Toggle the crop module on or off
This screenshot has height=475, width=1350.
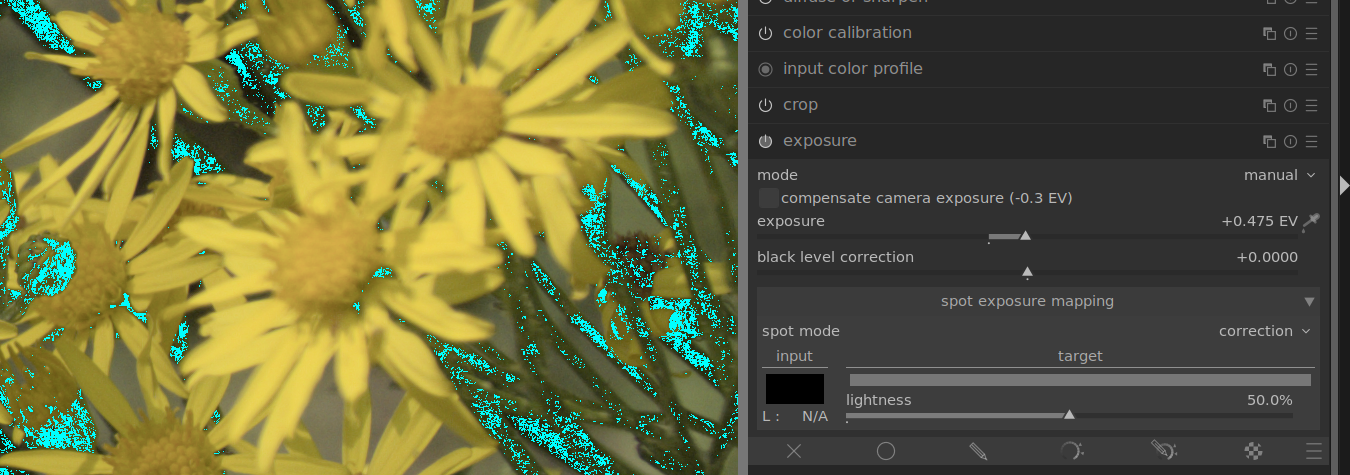[766, 105]
